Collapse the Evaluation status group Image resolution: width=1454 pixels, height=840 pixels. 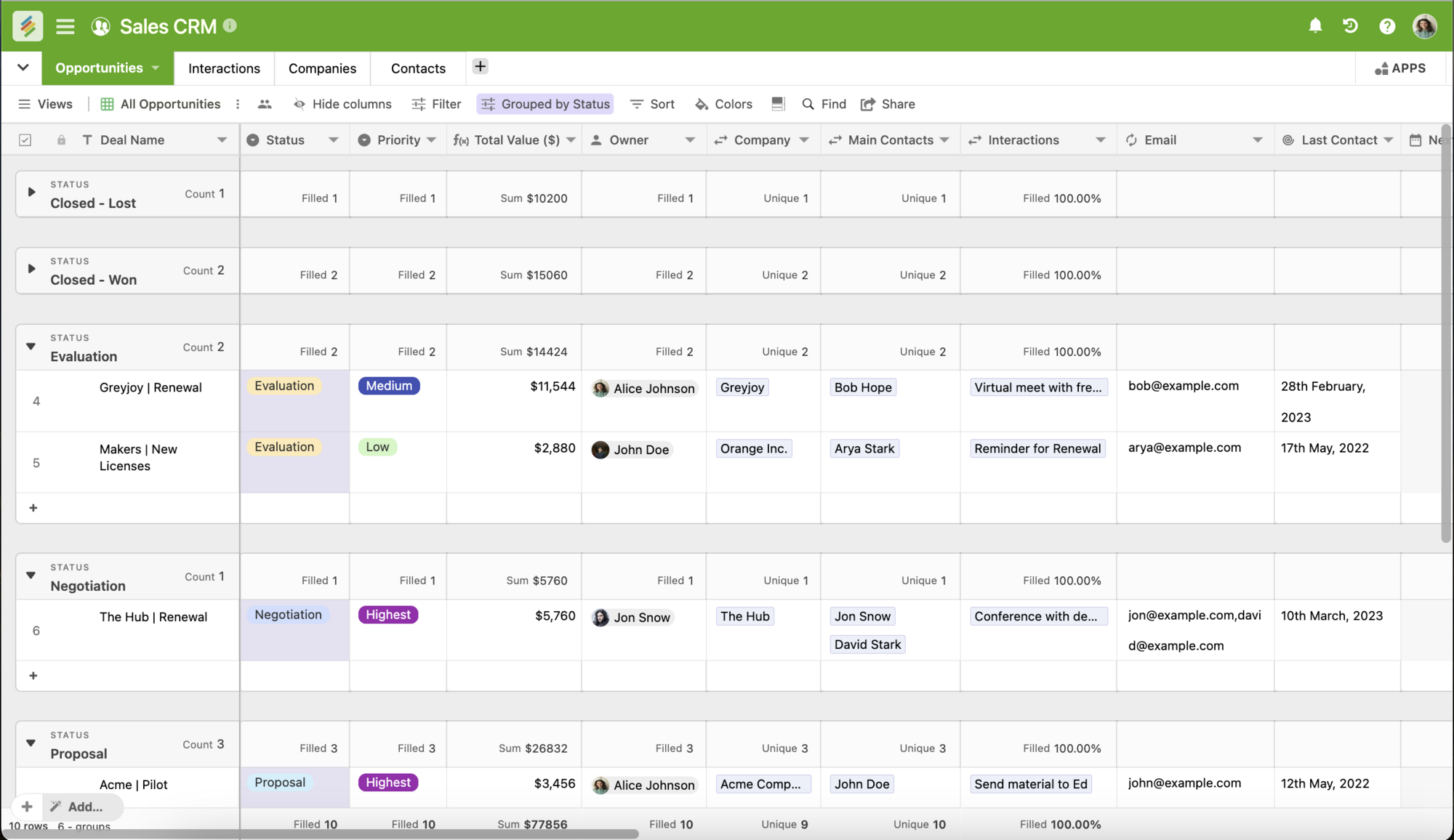coord(30,347)
